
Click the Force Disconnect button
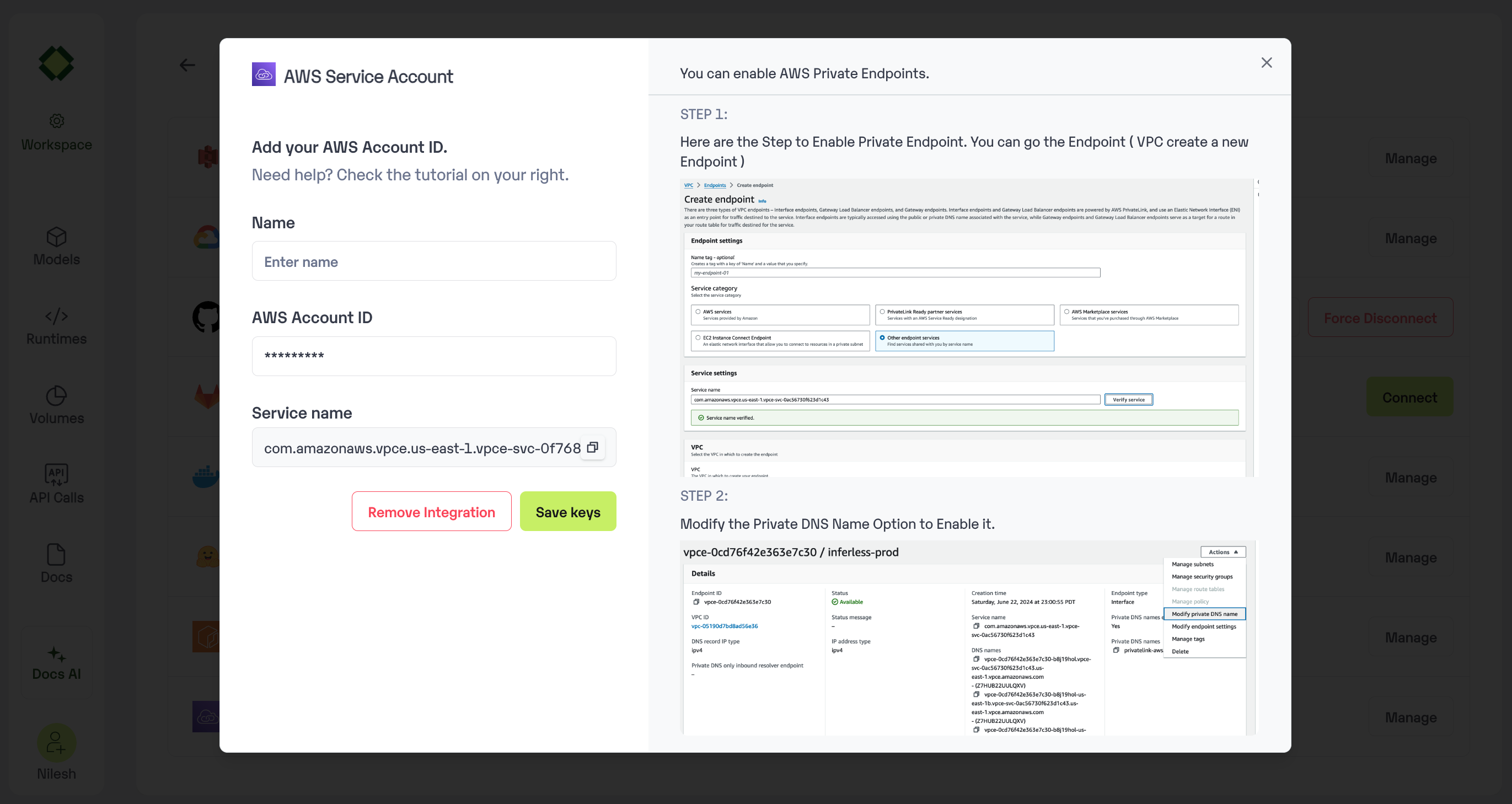tap(1380, 318)
